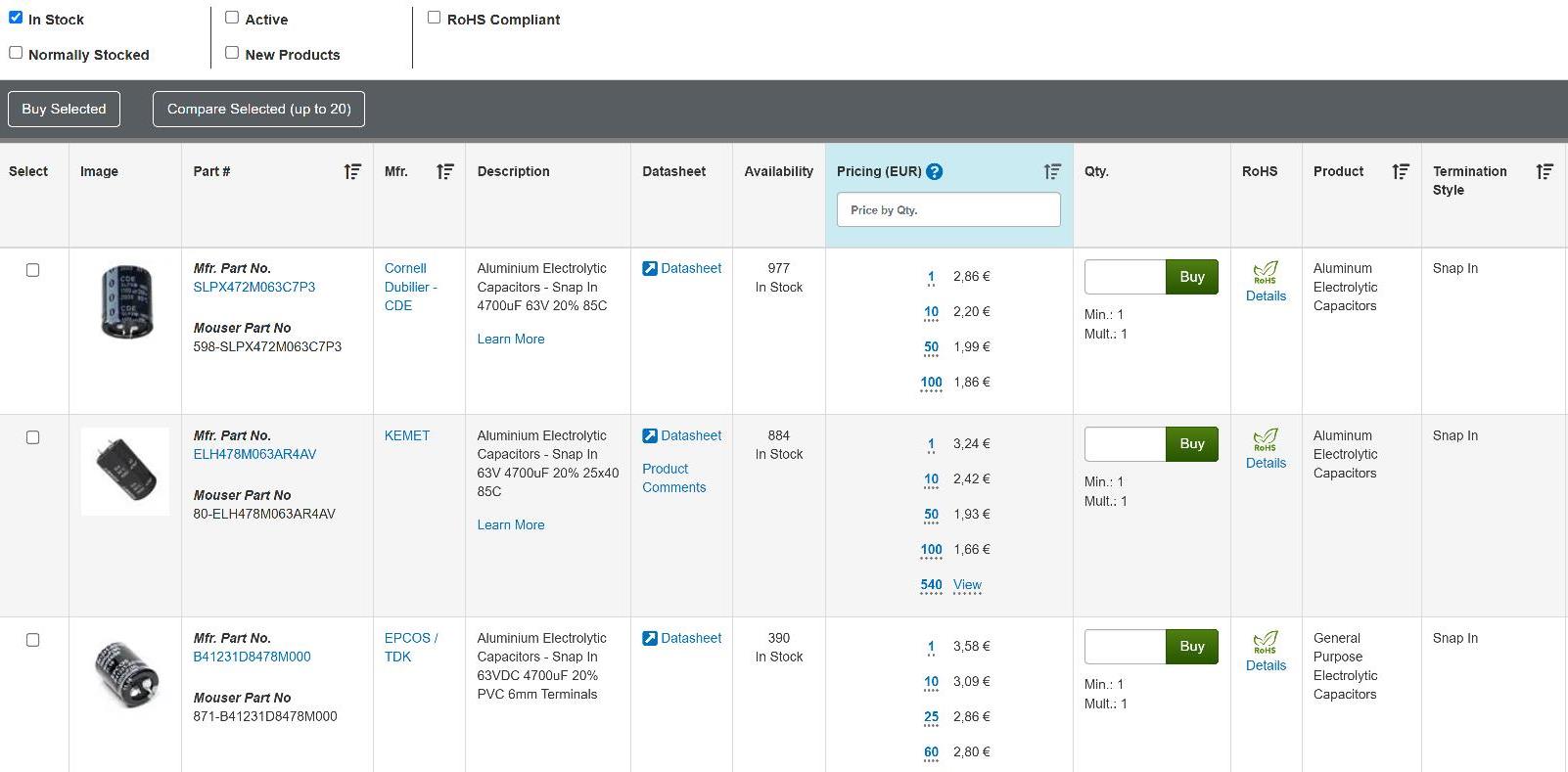Click the Description column header

[x=513, y=171]
